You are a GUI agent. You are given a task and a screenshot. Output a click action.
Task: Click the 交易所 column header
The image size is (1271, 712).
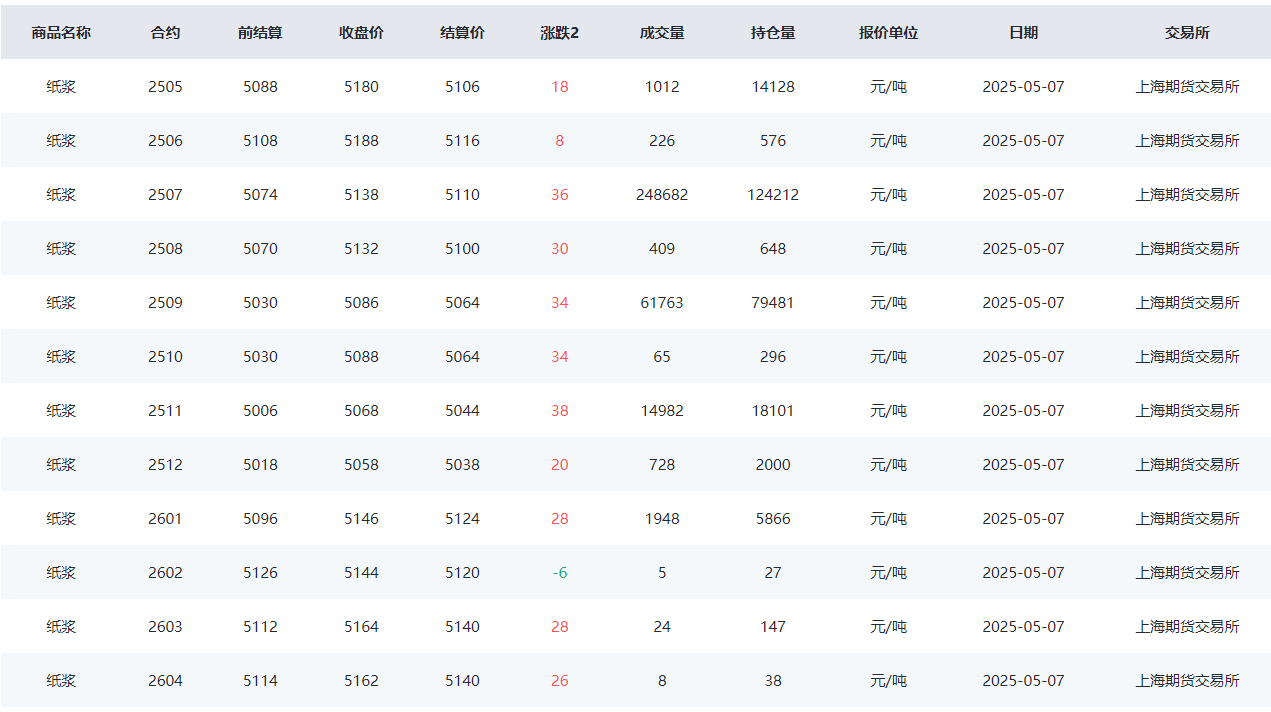(1187, 33)
